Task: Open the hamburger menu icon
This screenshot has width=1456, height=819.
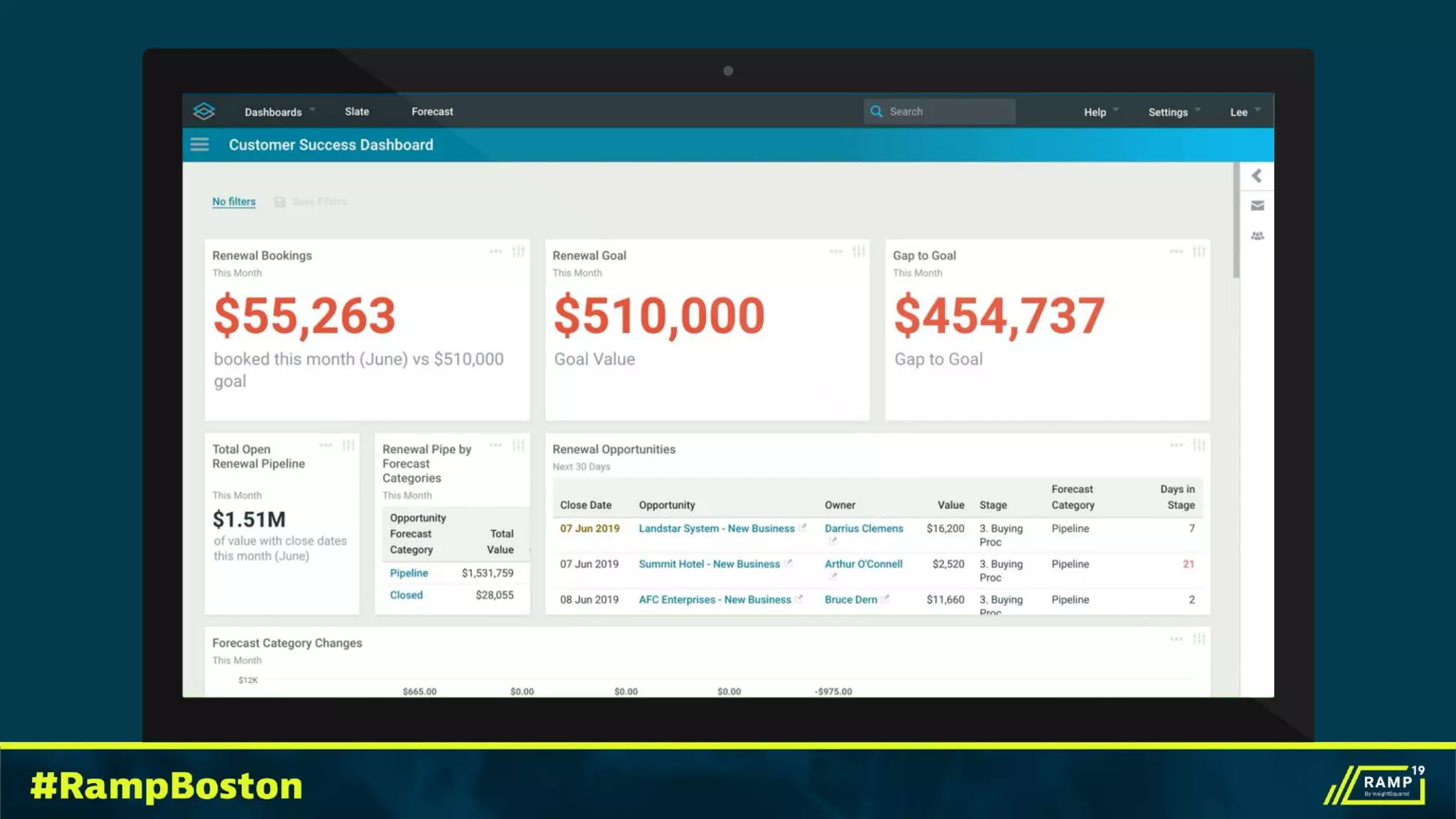Action: tap(200, 145)
